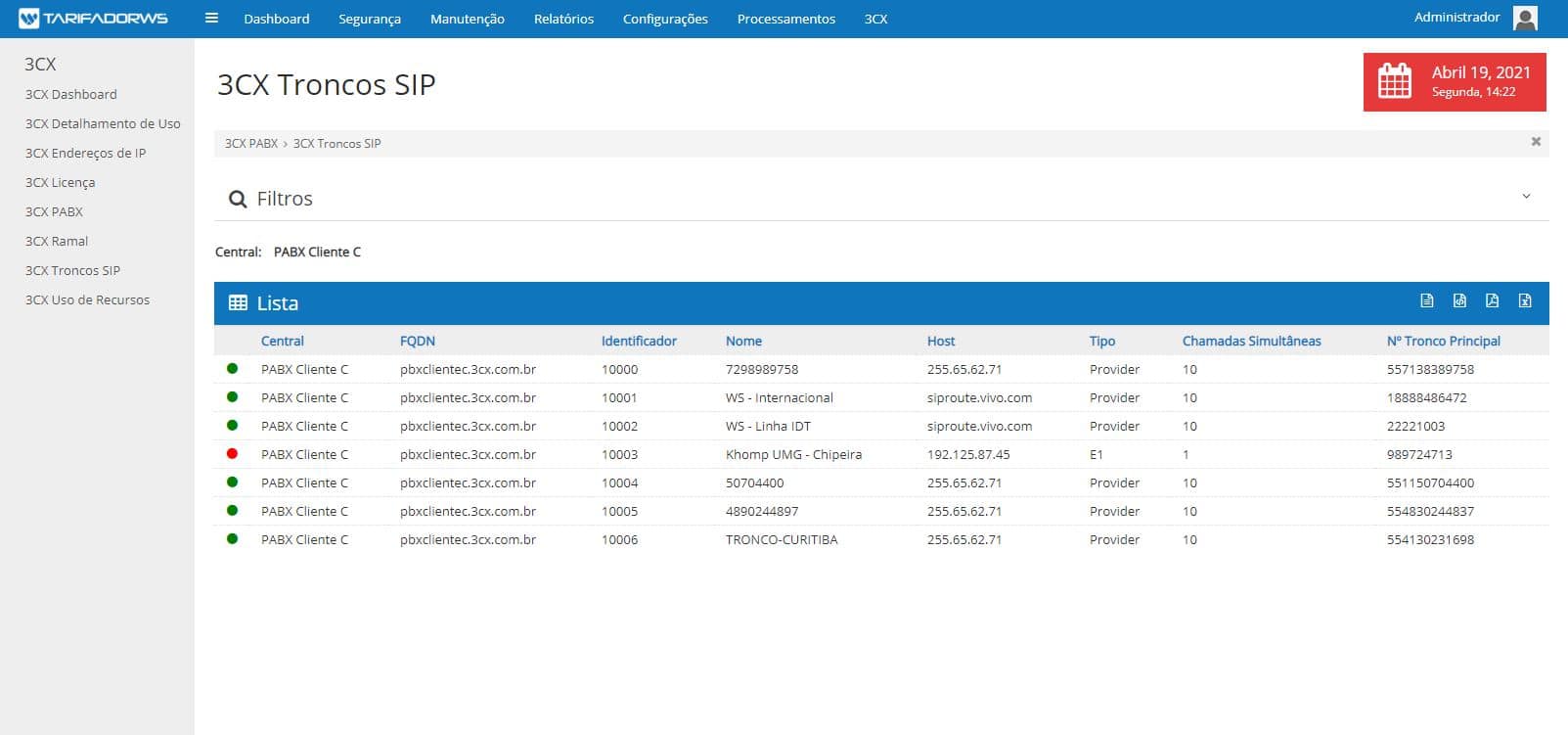Click main trunk number 18888486472

click(x=1427, y=397)
